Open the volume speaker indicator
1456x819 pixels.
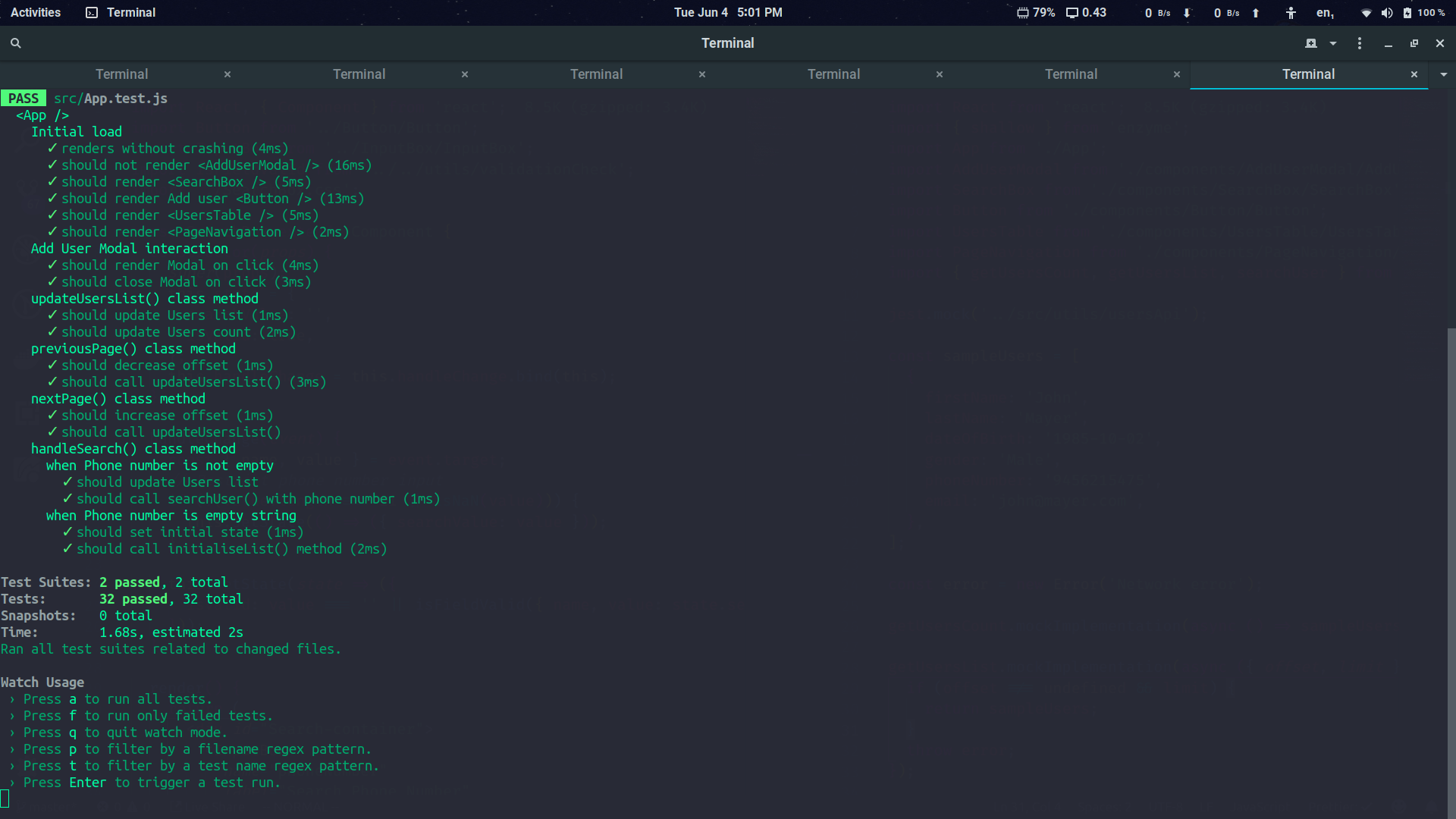click(1386, 13)
